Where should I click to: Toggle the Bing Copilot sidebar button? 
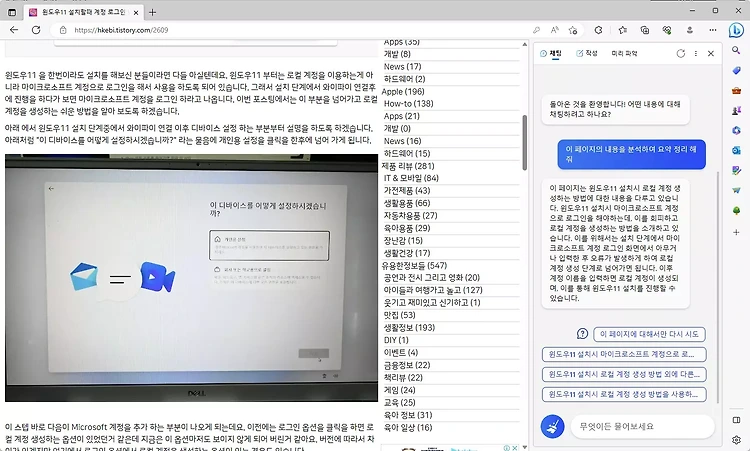pos(736,30)
